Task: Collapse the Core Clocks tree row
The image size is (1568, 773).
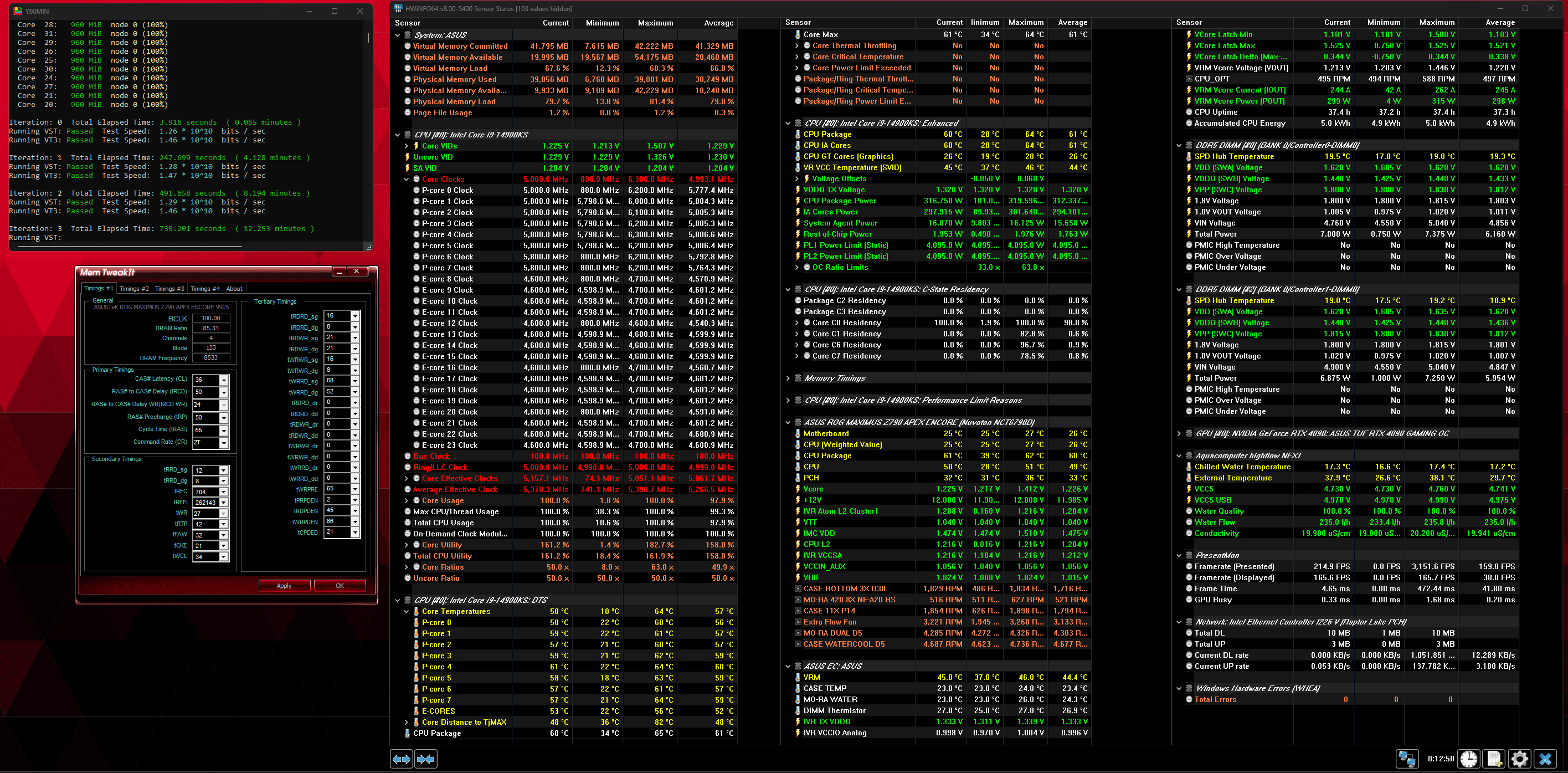Action: click(407, 179)
